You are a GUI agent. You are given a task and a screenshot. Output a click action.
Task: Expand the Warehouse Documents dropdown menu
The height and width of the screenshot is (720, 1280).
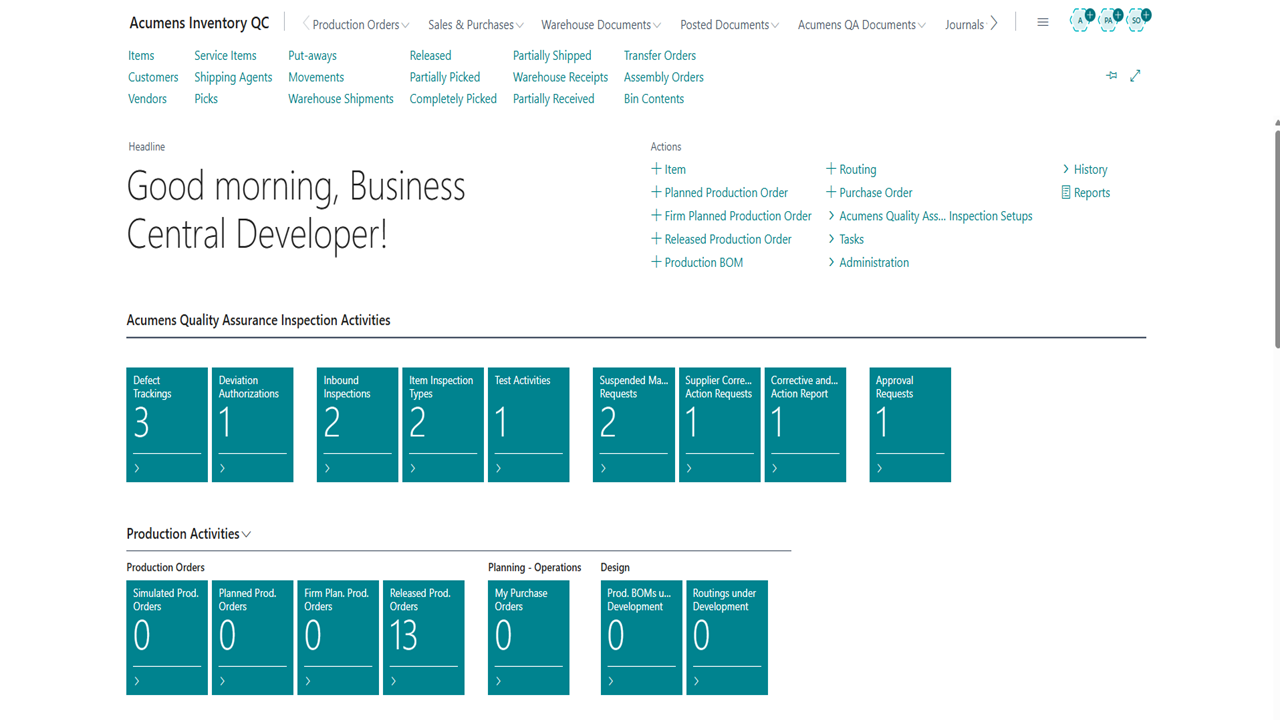click(x=601, y=25)
